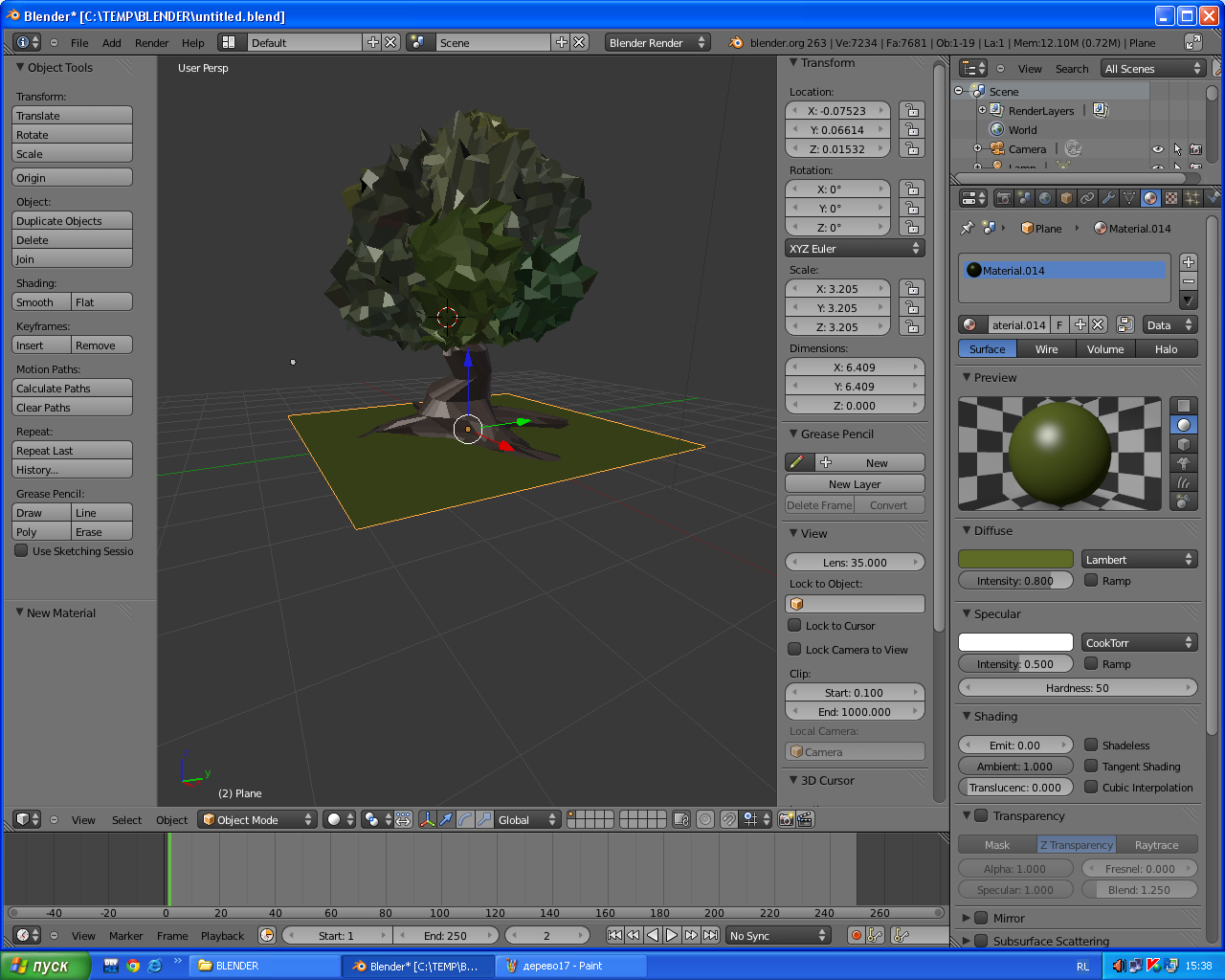Enable the scale manipulator
The height and width of the screenshot is (980, 1225).
(x=484, y=819)
